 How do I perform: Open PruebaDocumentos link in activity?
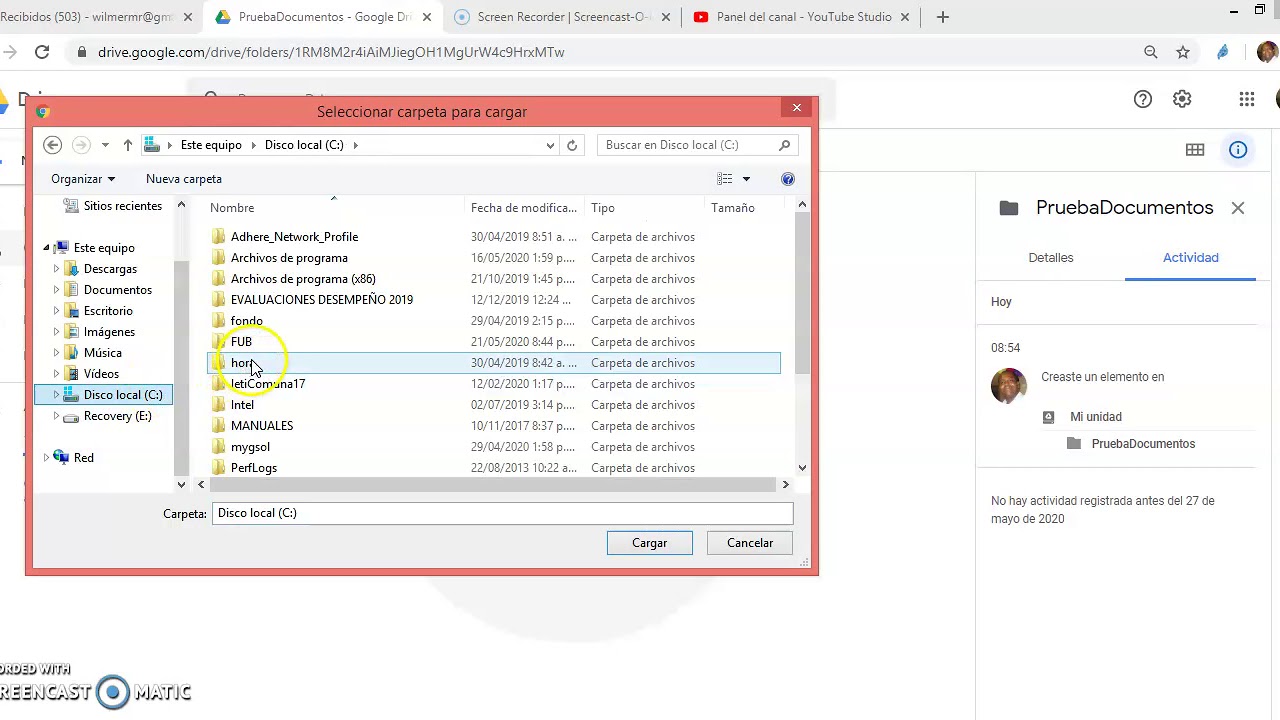pyautogui.click(x=1143, y=444)
